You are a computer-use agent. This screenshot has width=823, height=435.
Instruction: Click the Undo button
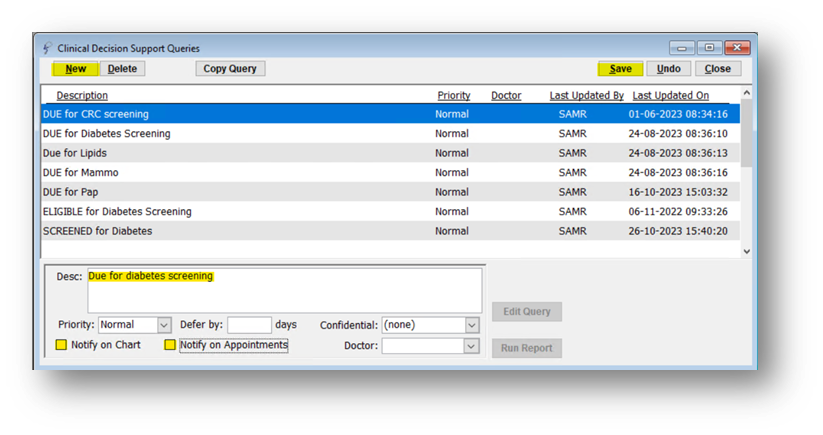click(669, 69)
